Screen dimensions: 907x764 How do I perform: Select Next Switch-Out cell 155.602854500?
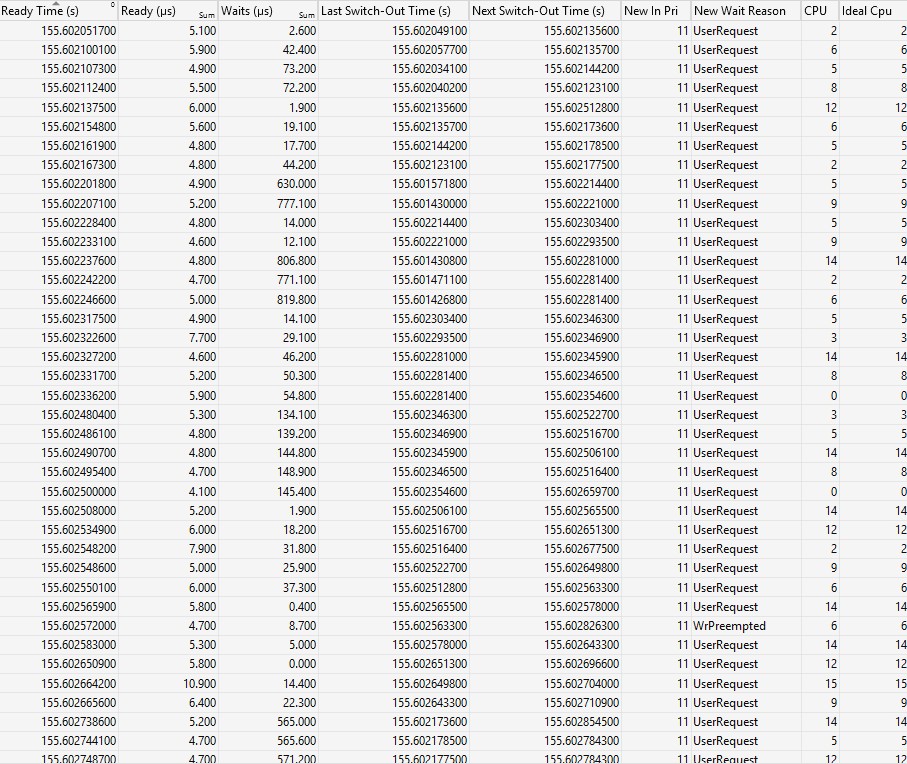coord(581,722)
